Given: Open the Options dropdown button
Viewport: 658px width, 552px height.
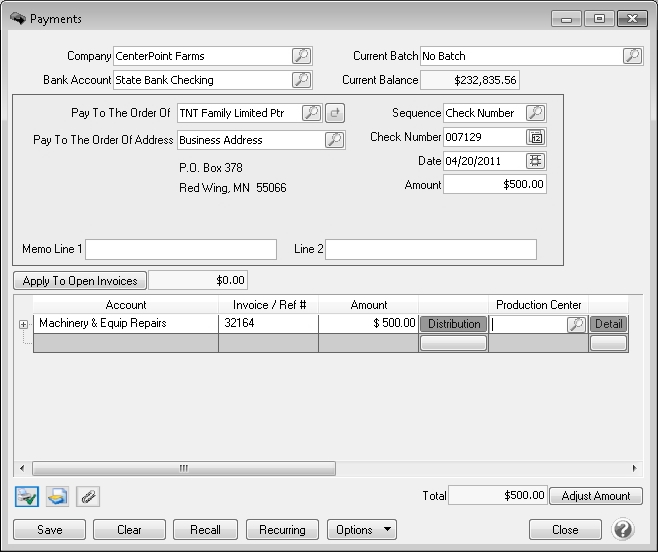Looking at the screenshot, I should tap(361, 530).
